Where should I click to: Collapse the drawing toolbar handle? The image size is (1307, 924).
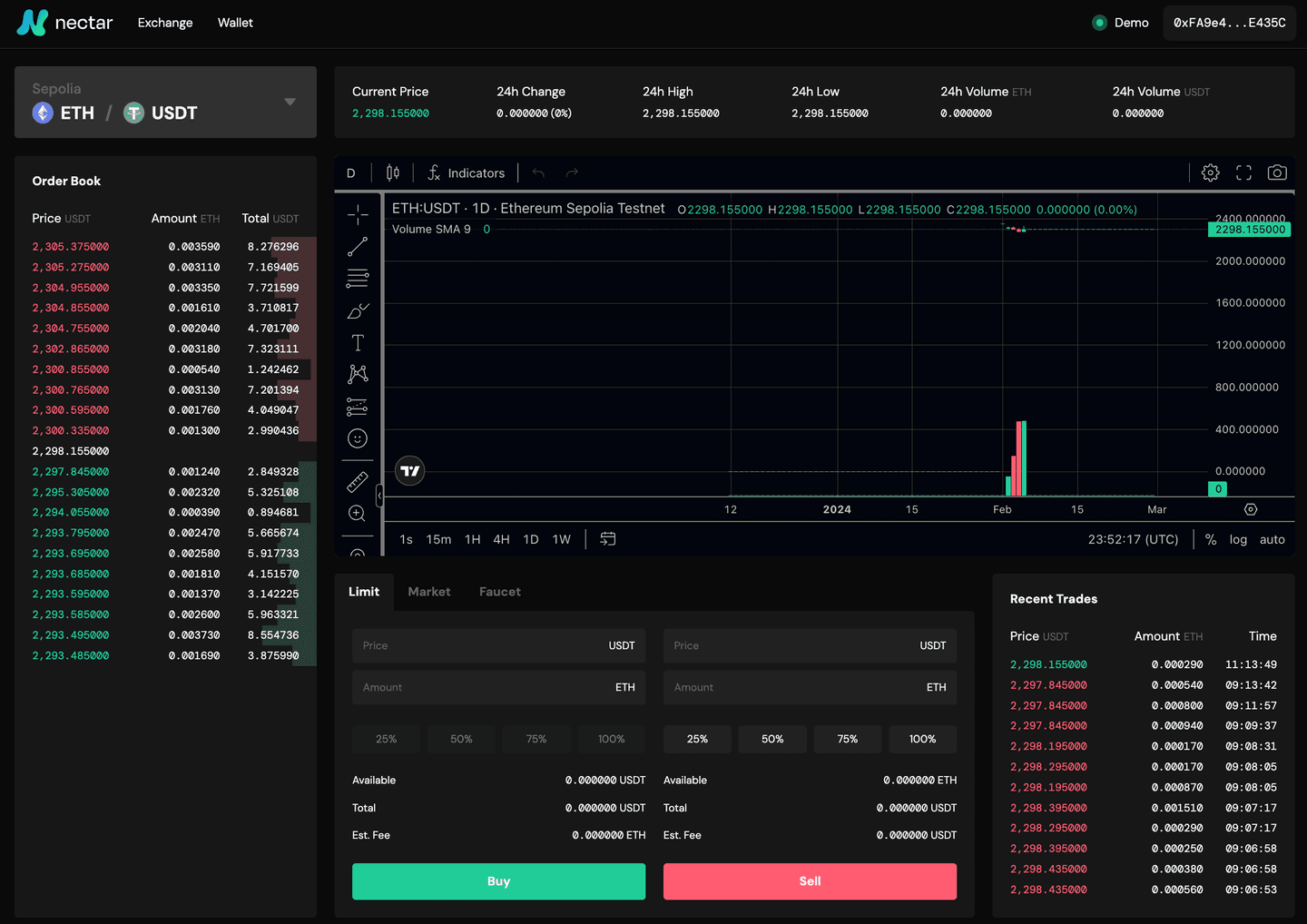click(x=379, y=496)
